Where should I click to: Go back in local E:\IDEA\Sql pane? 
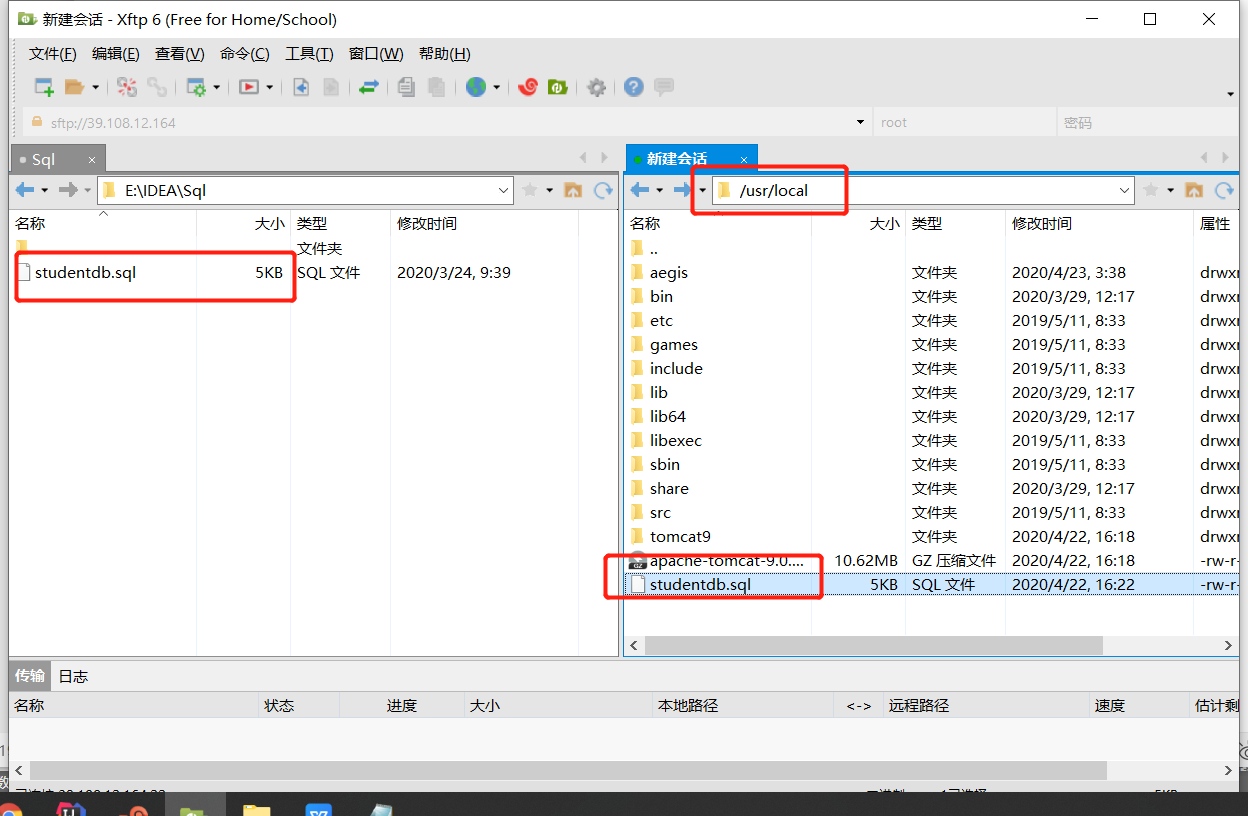pos(25,190)
